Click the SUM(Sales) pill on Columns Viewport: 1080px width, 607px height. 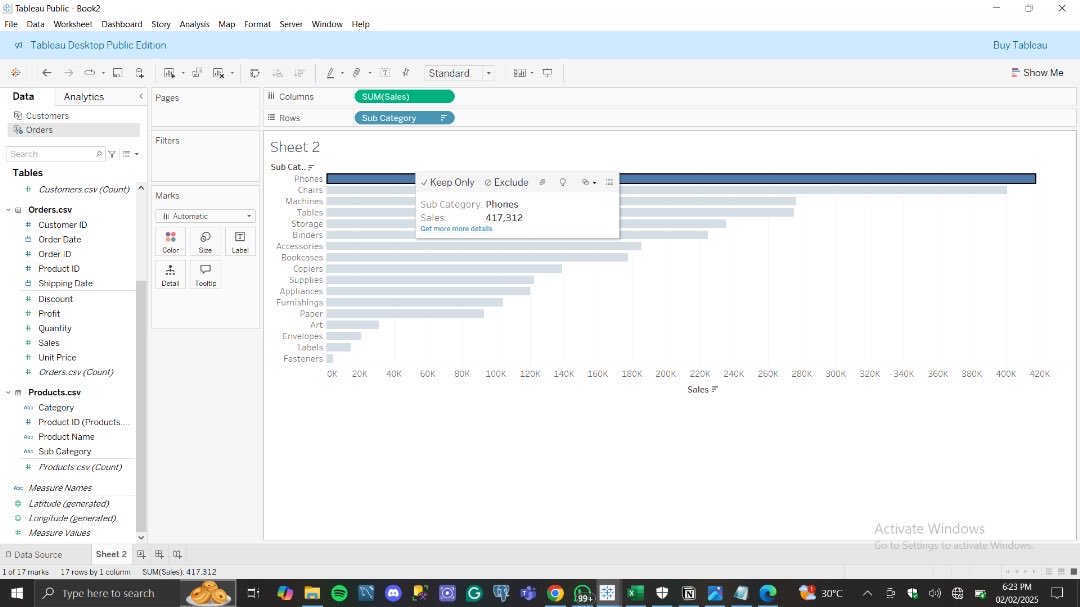point(404,96)
